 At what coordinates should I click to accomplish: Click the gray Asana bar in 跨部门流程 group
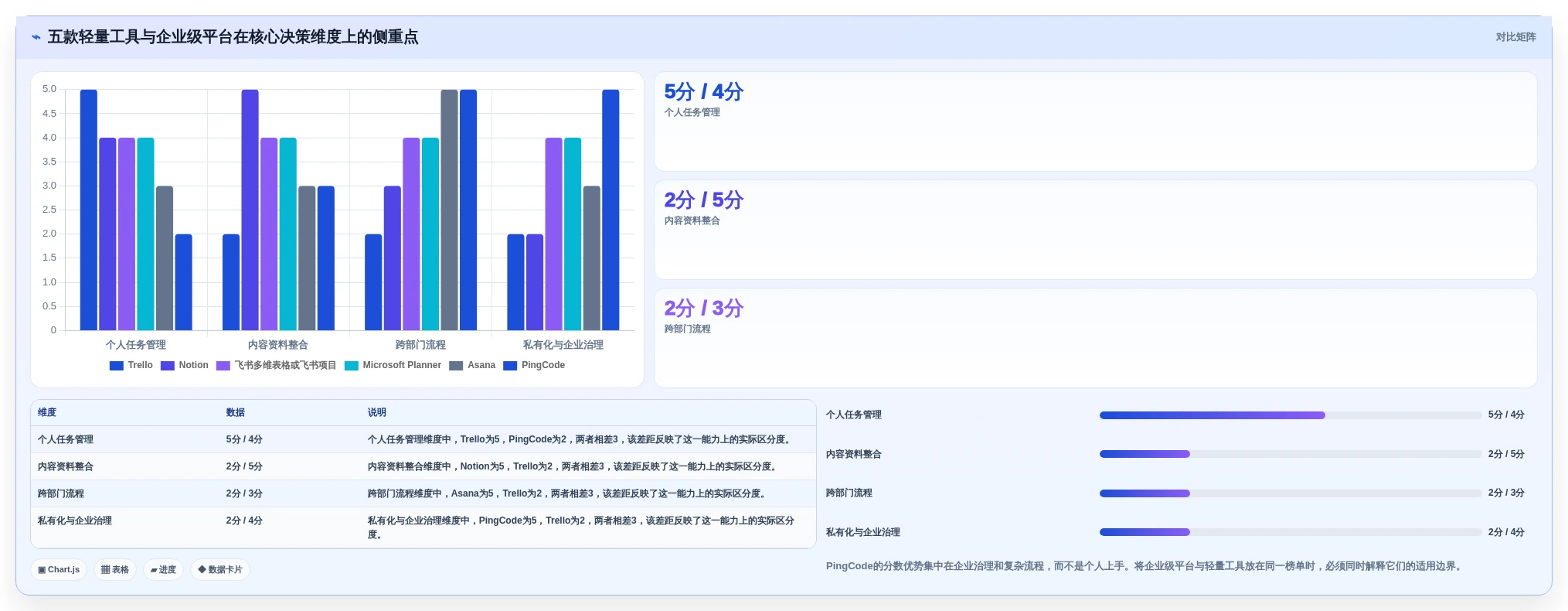coord(449,210)
